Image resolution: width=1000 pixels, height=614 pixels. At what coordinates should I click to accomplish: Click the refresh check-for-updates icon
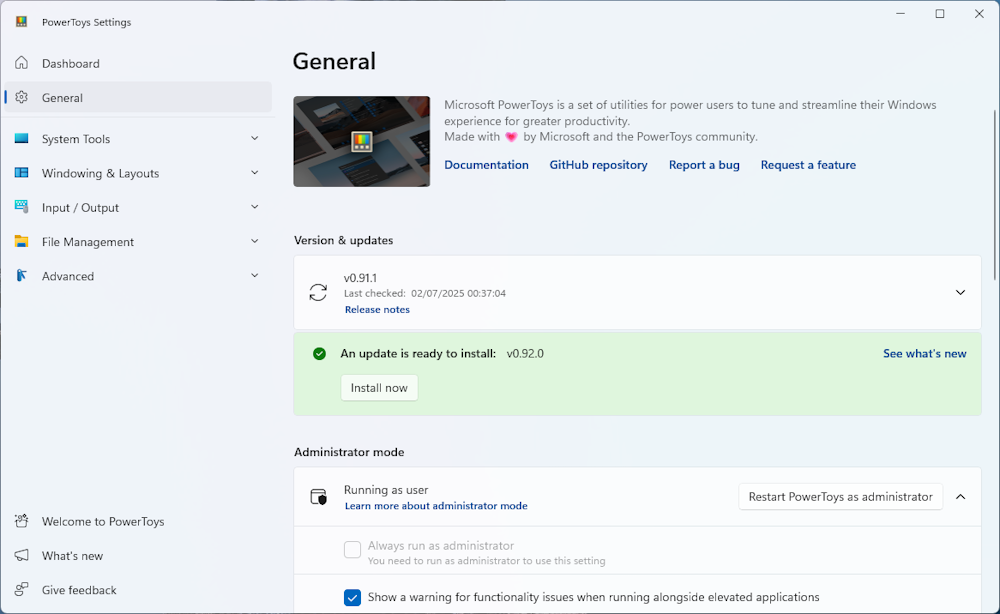[318, 293]
